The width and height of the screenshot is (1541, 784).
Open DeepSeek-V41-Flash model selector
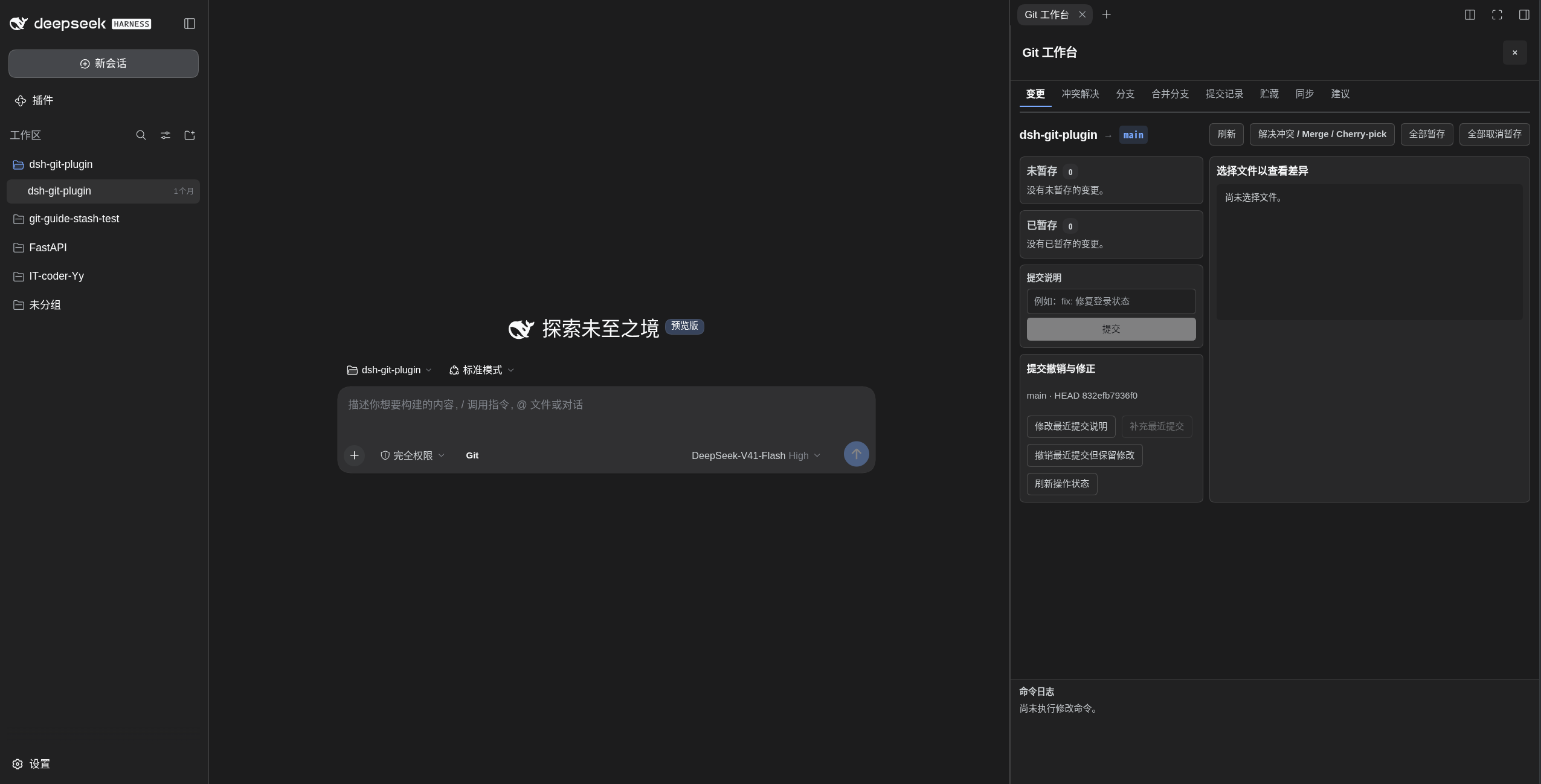(756, 455)
